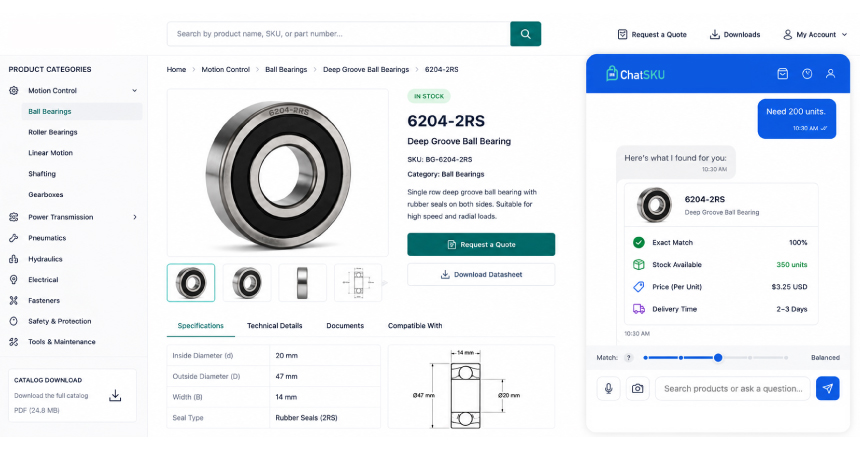Image resolution: width=860 pixels, height=452 pixels.
Task: Click the Hydraulics category icon
Action: tap(14, 259)
